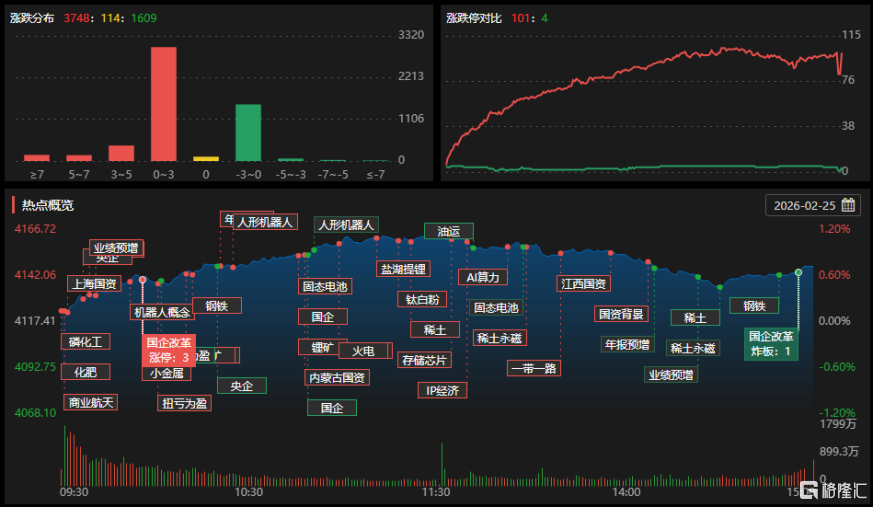Image resolution: width=874 pixels, height=507 pixels.
Task: Click the red 3748 gainers count
Action: pyautogui.click(x=76, y=18)
